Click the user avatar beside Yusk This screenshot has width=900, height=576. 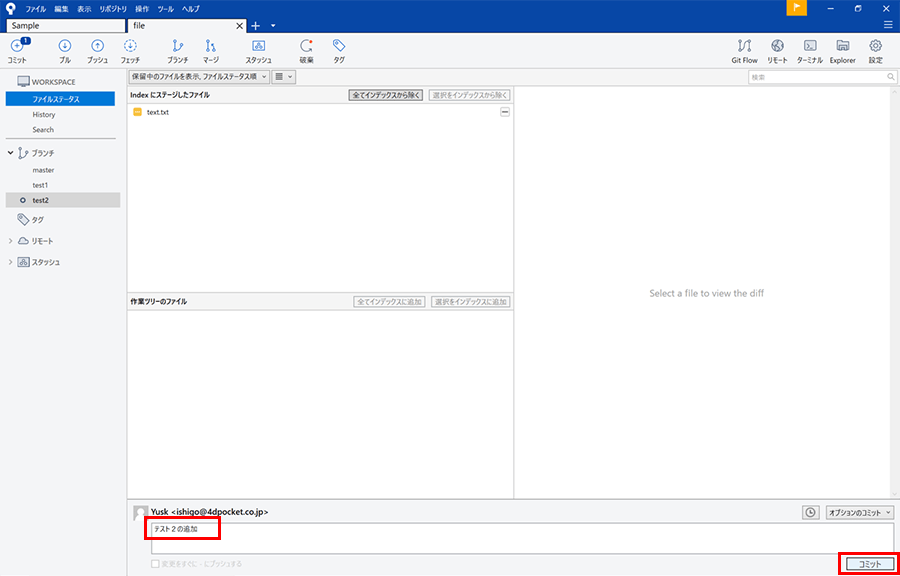[140, 513]
